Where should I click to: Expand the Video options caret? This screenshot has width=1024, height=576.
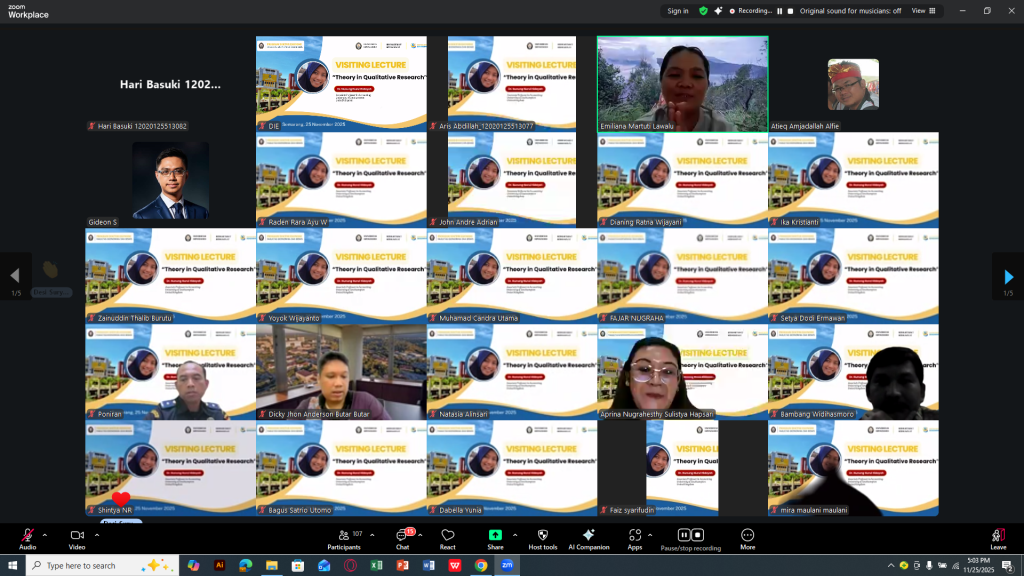pyautogui.click(x=97, y=534)
